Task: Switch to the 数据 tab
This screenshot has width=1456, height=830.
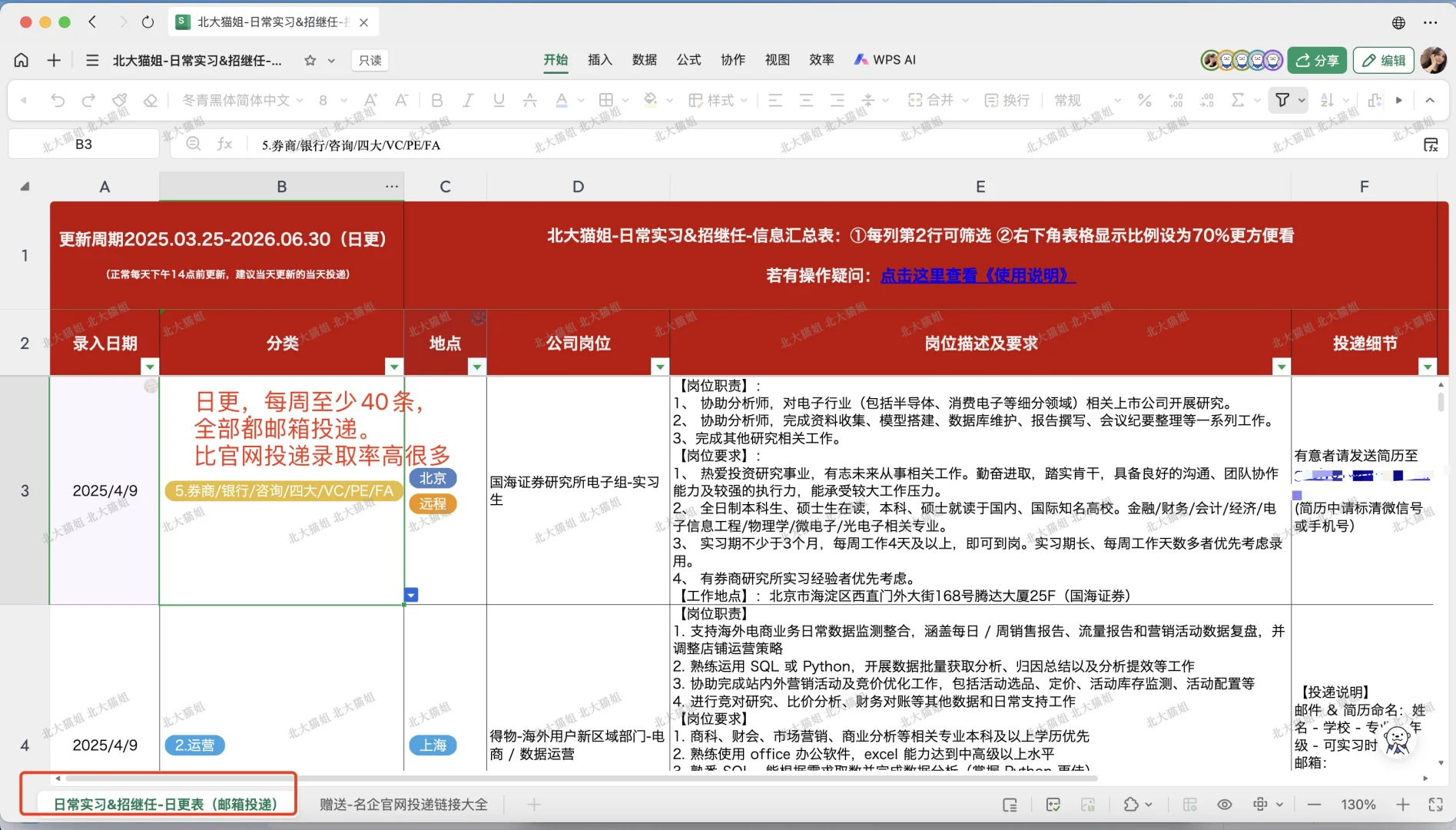Action: click(x=645, y=60)
